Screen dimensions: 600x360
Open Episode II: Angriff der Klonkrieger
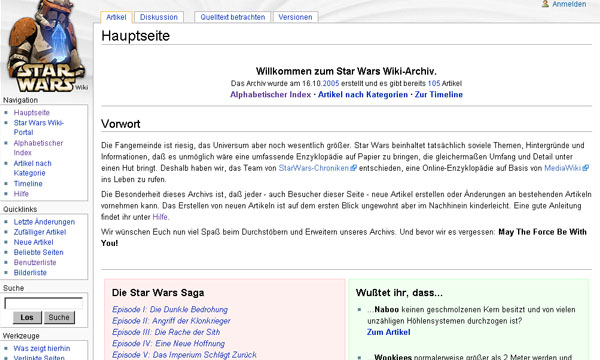171,321
